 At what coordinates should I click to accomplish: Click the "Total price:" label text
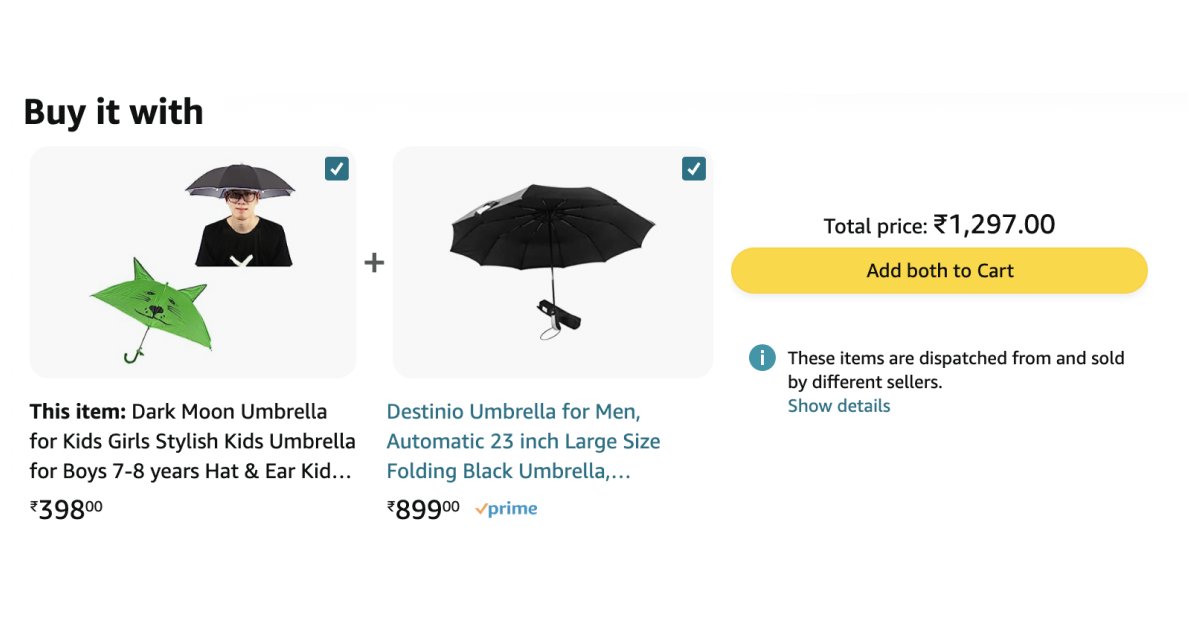click(x=876, y=227)
